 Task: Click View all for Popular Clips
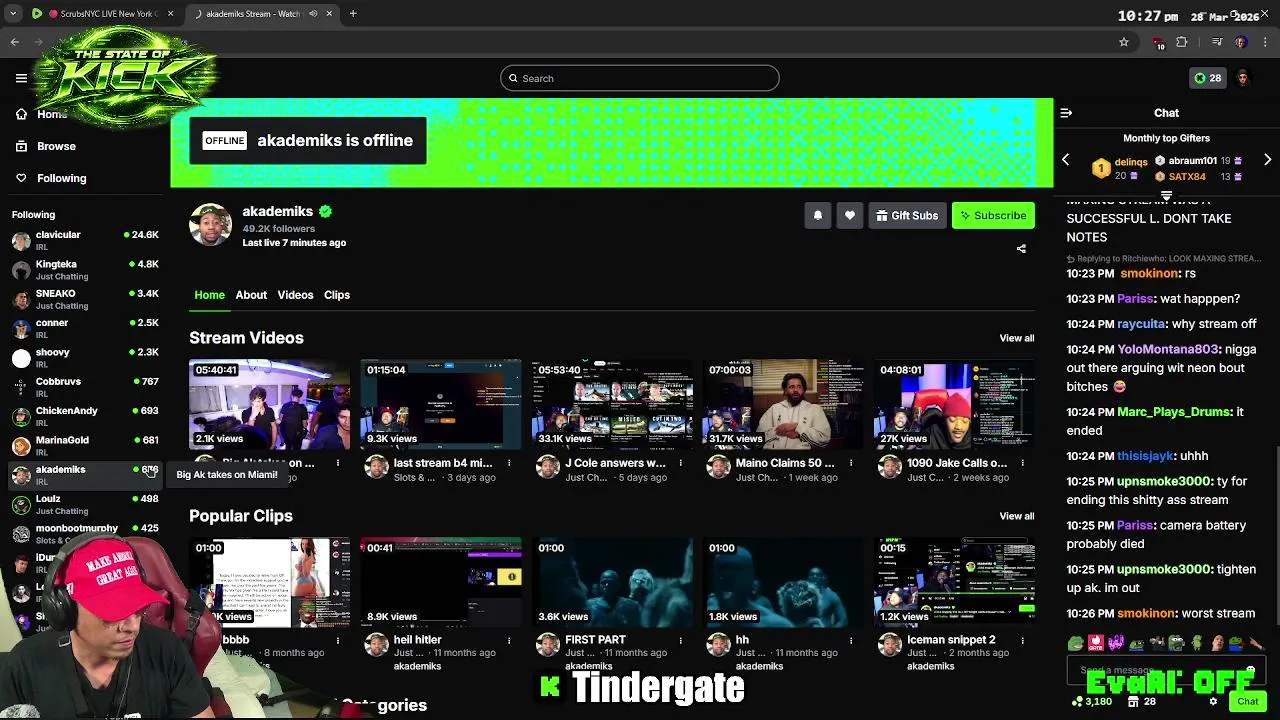coord(1017,516)
